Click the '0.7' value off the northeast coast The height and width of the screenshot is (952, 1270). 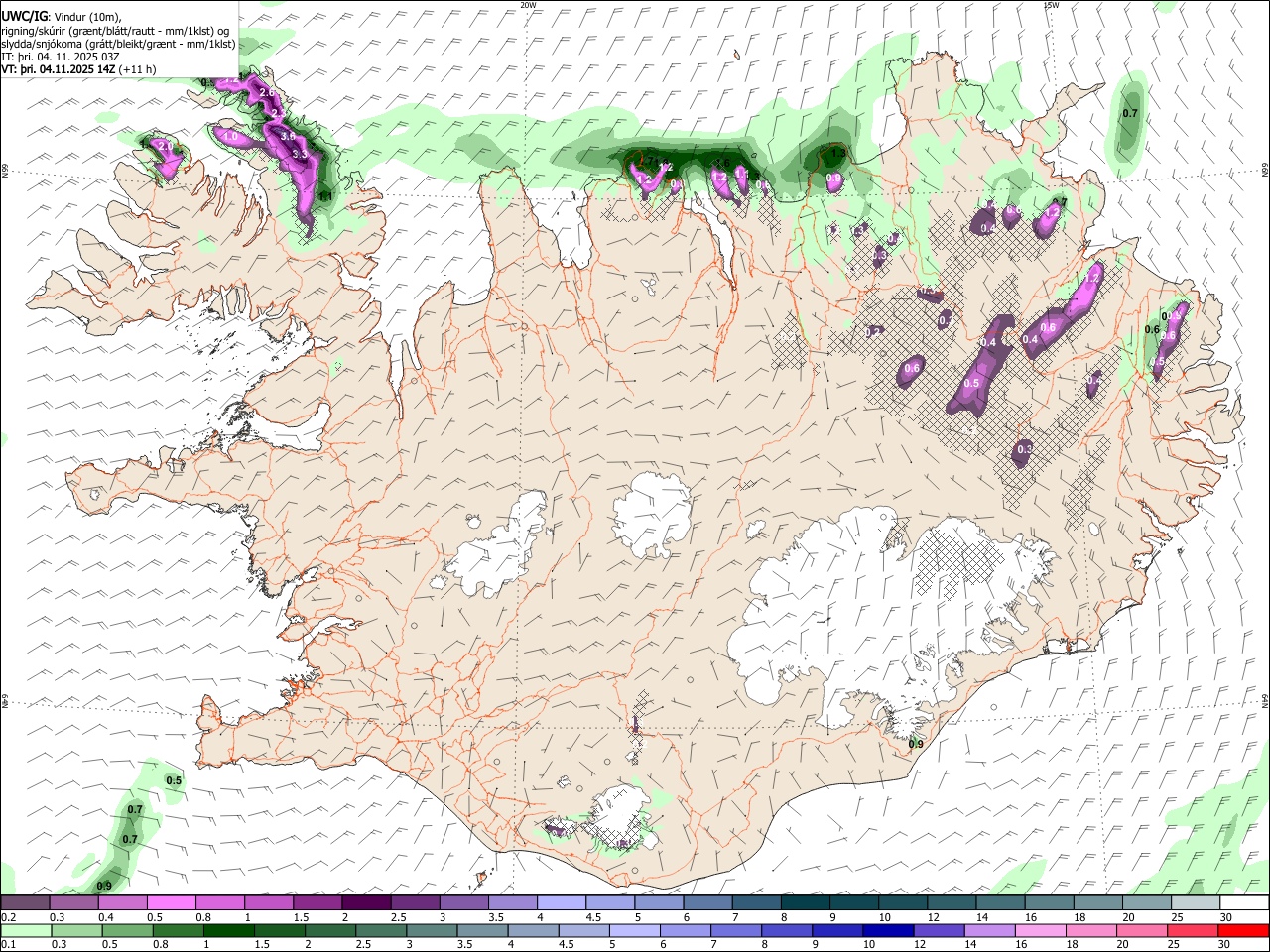coord(1129,113)
